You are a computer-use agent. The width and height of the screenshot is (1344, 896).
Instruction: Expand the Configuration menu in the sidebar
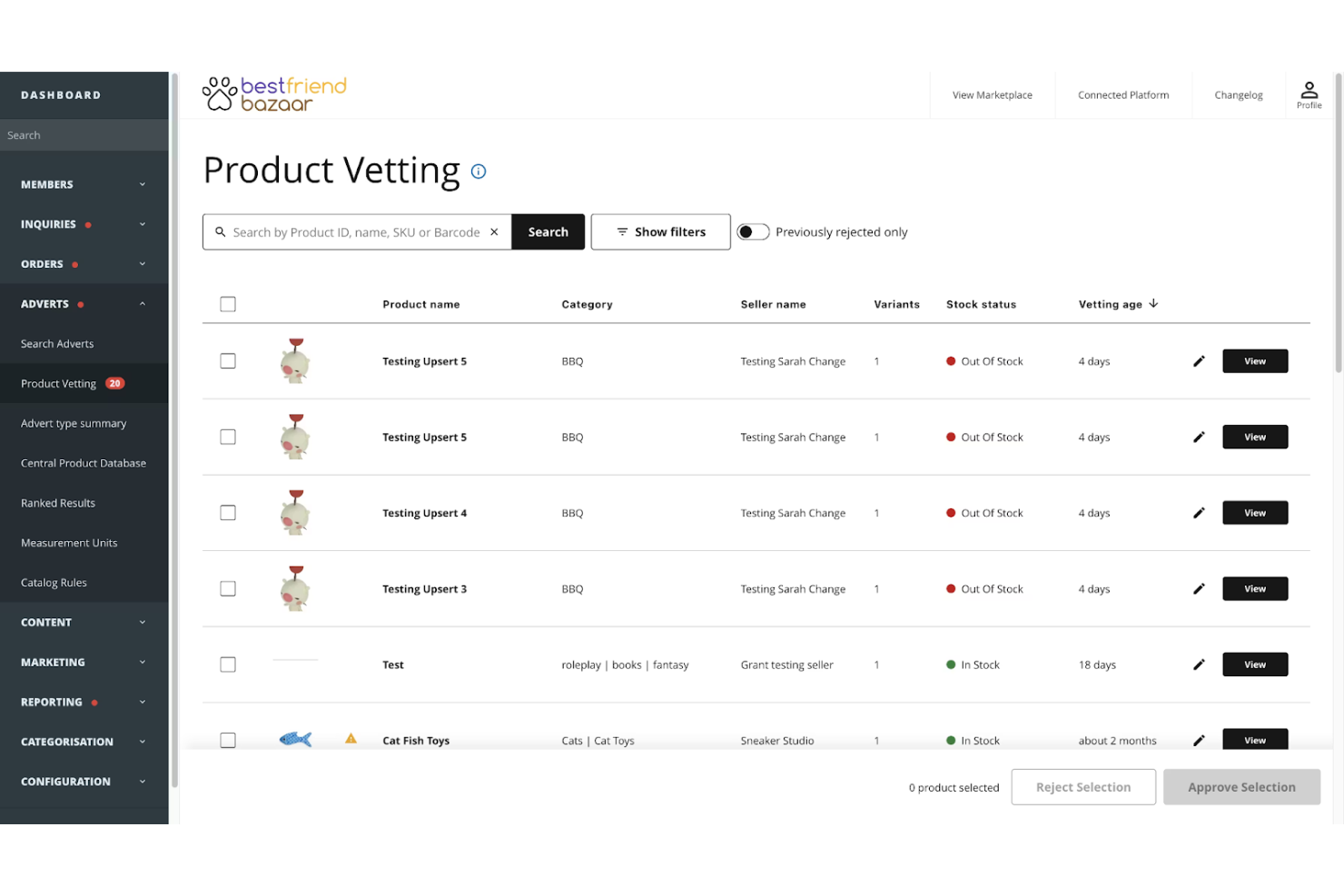[x=84, y=781]
